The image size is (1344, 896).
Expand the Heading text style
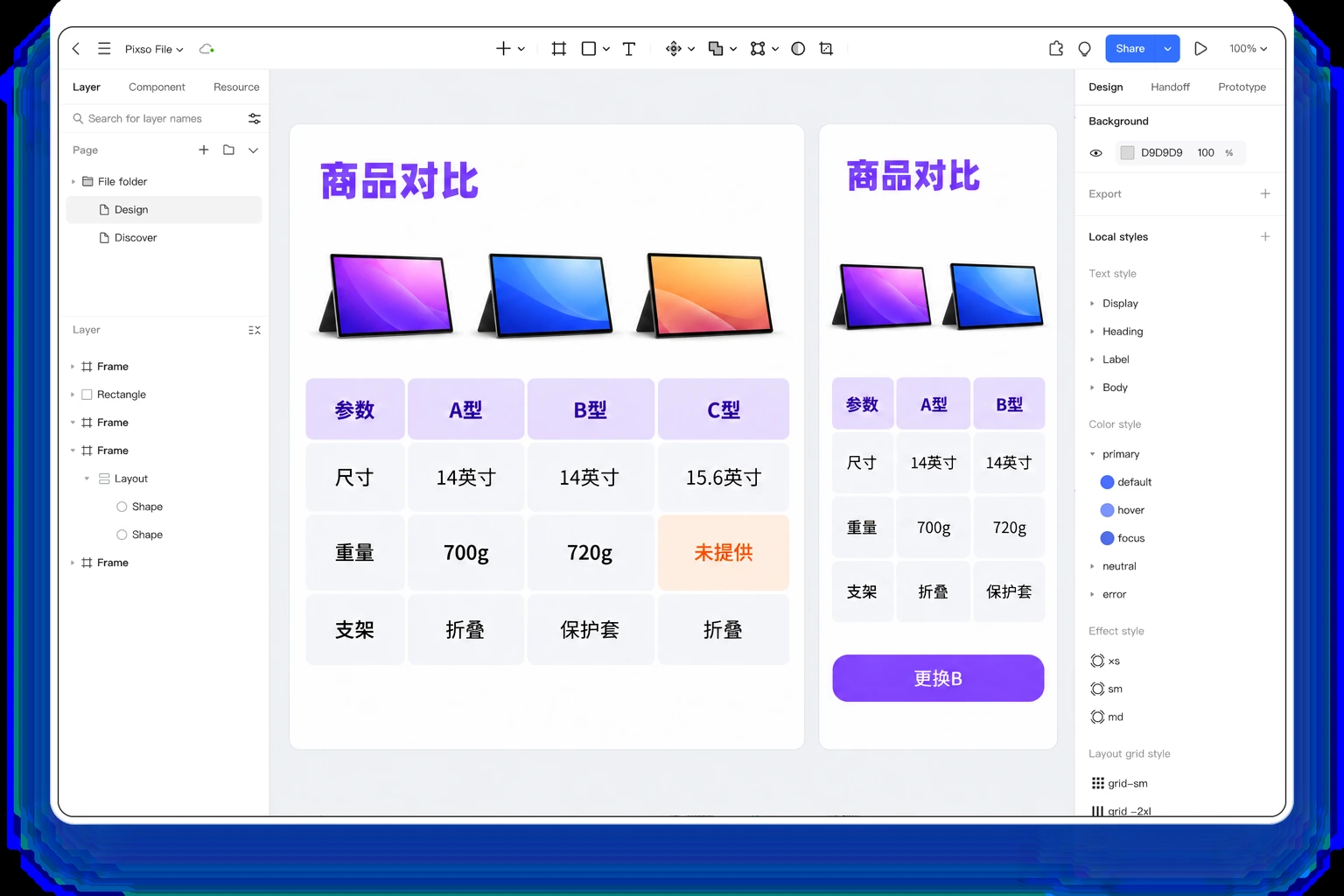point(1092,332)
